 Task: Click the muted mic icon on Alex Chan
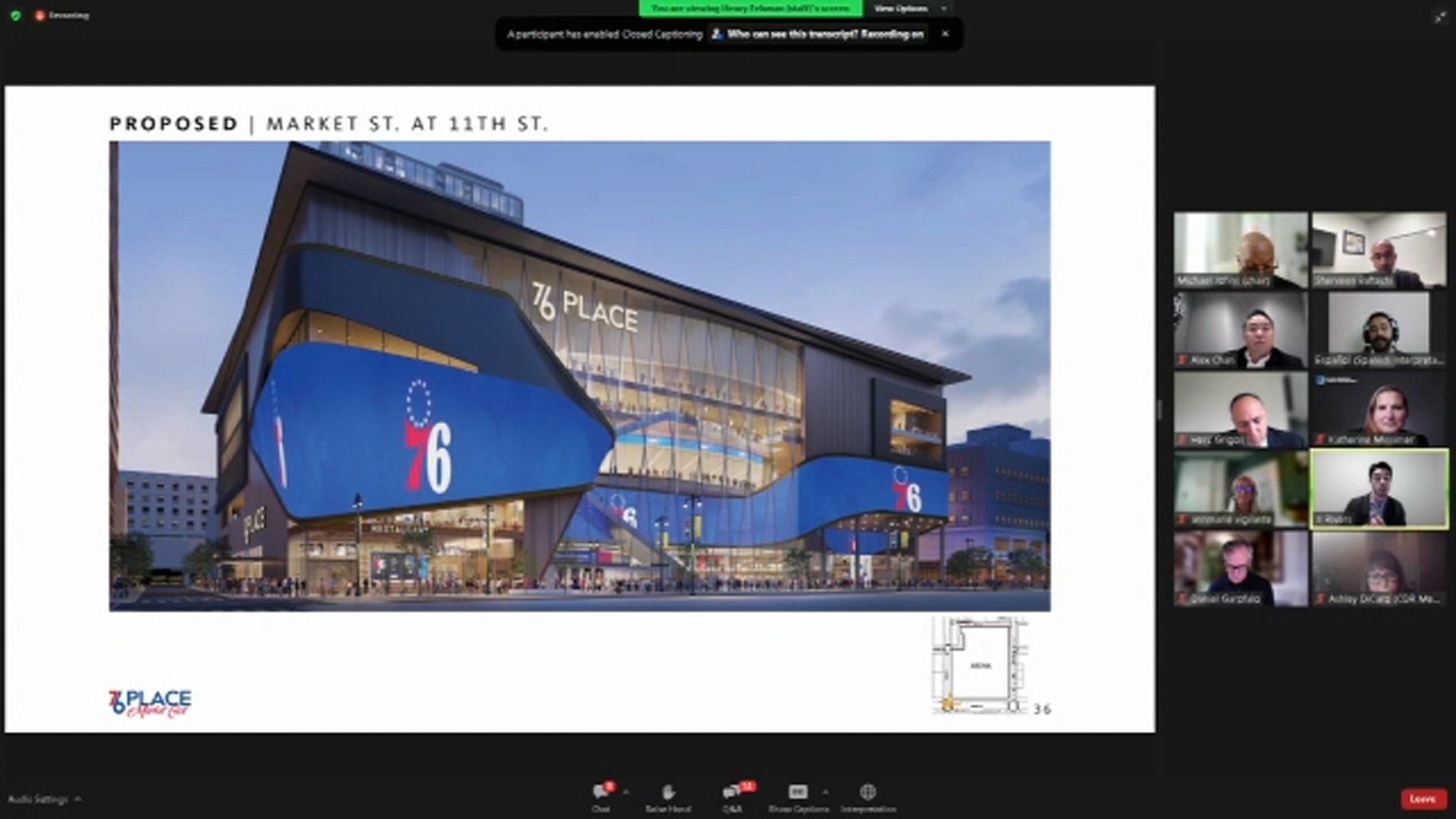pos(1181,360)
